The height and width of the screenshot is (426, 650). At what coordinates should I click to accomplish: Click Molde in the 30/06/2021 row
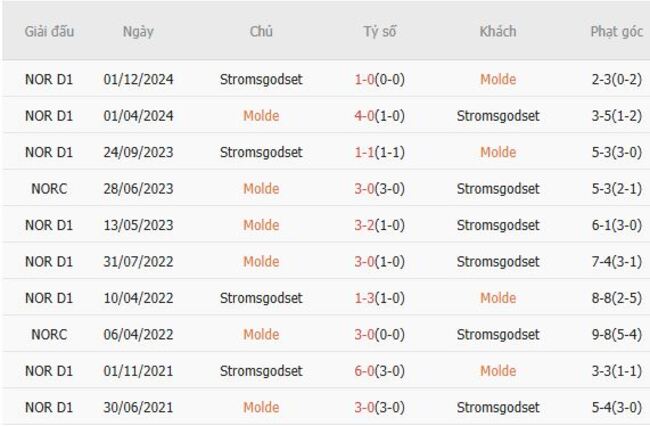pyautogui.click(x=261, y=407)
